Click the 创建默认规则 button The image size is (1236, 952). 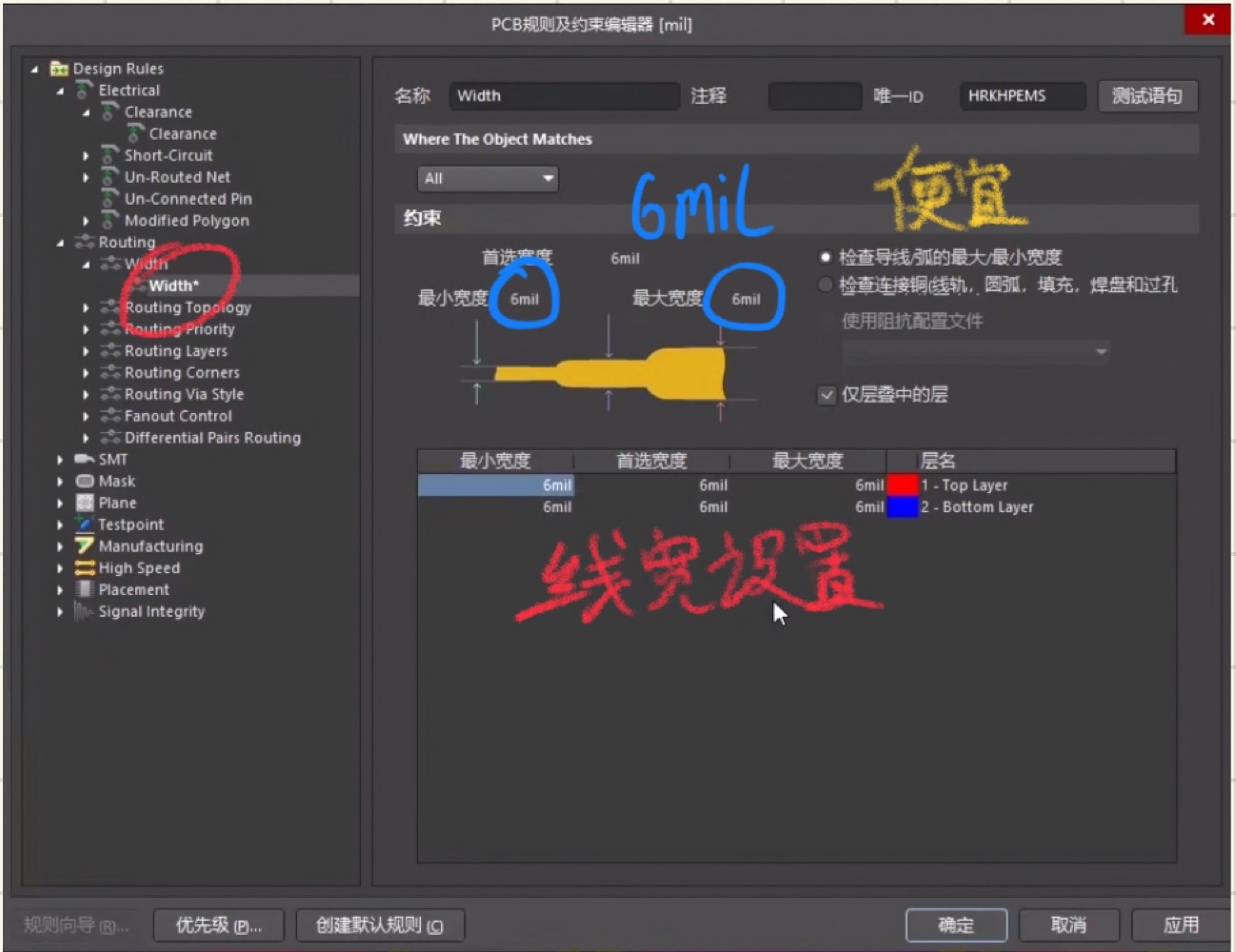coord(380,924)
